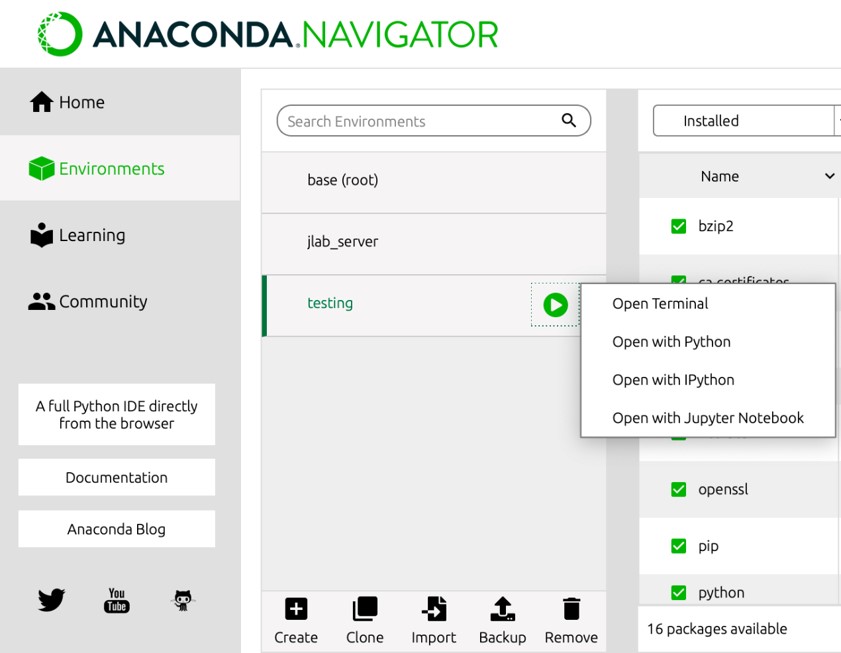This screenshot has height=653, width=841.
Task: Click the Clone label in bottom toolbar
Action: point(365,637)
